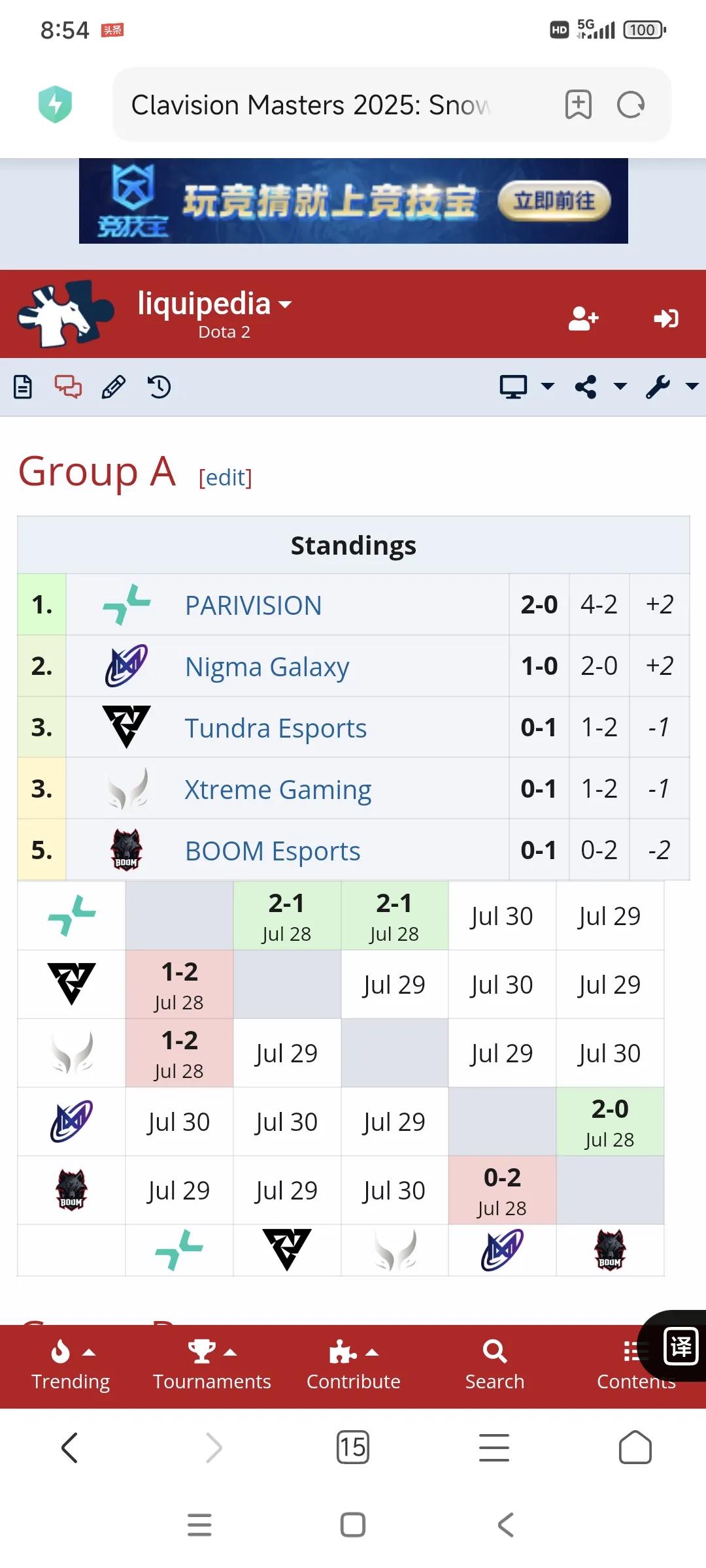Open the wrench tools dropdown

tap(672, 387)
